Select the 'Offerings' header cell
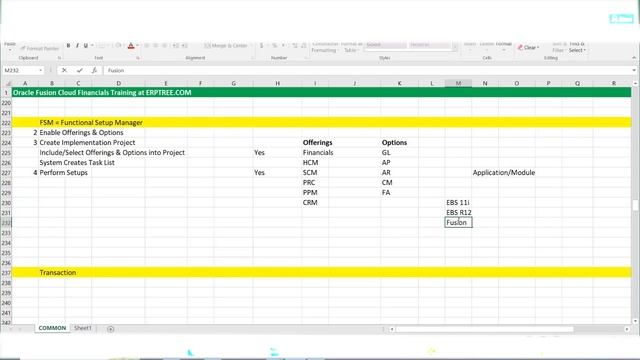Image resolution: width=640 pixels, height=360 pixels. point(317,142)
